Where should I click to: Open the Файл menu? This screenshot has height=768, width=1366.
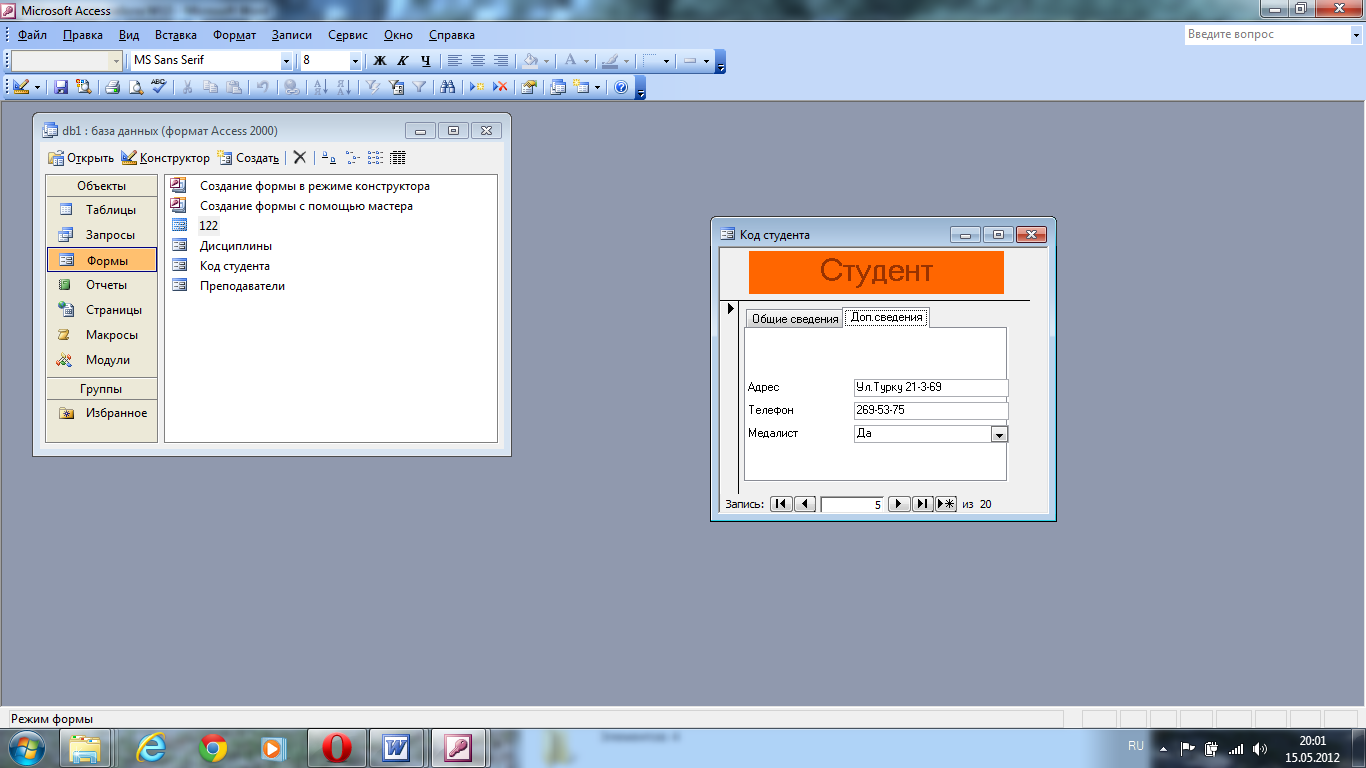point(32,35)
